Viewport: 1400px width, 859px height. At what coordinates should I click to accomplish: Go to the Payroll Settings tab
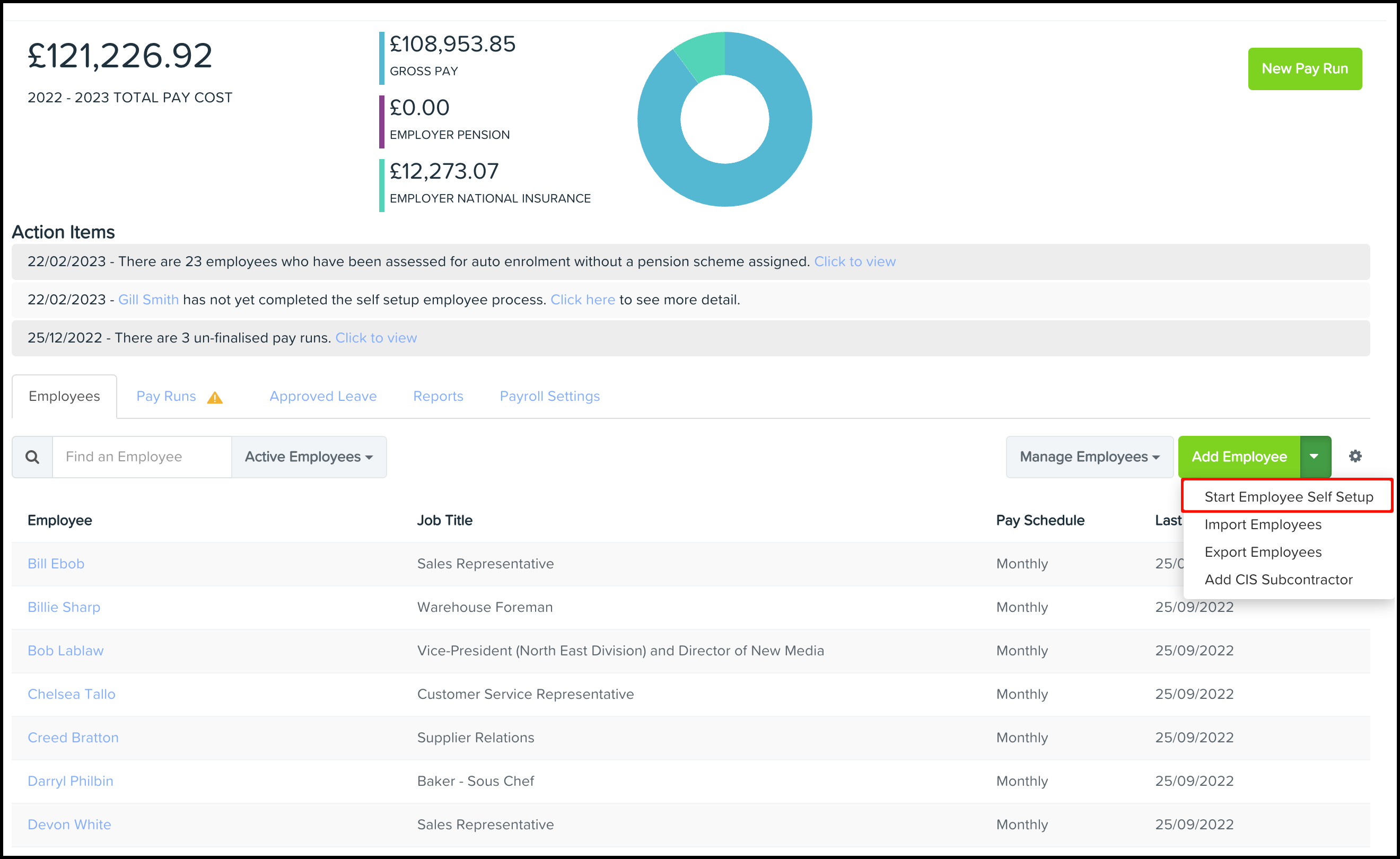549,396
